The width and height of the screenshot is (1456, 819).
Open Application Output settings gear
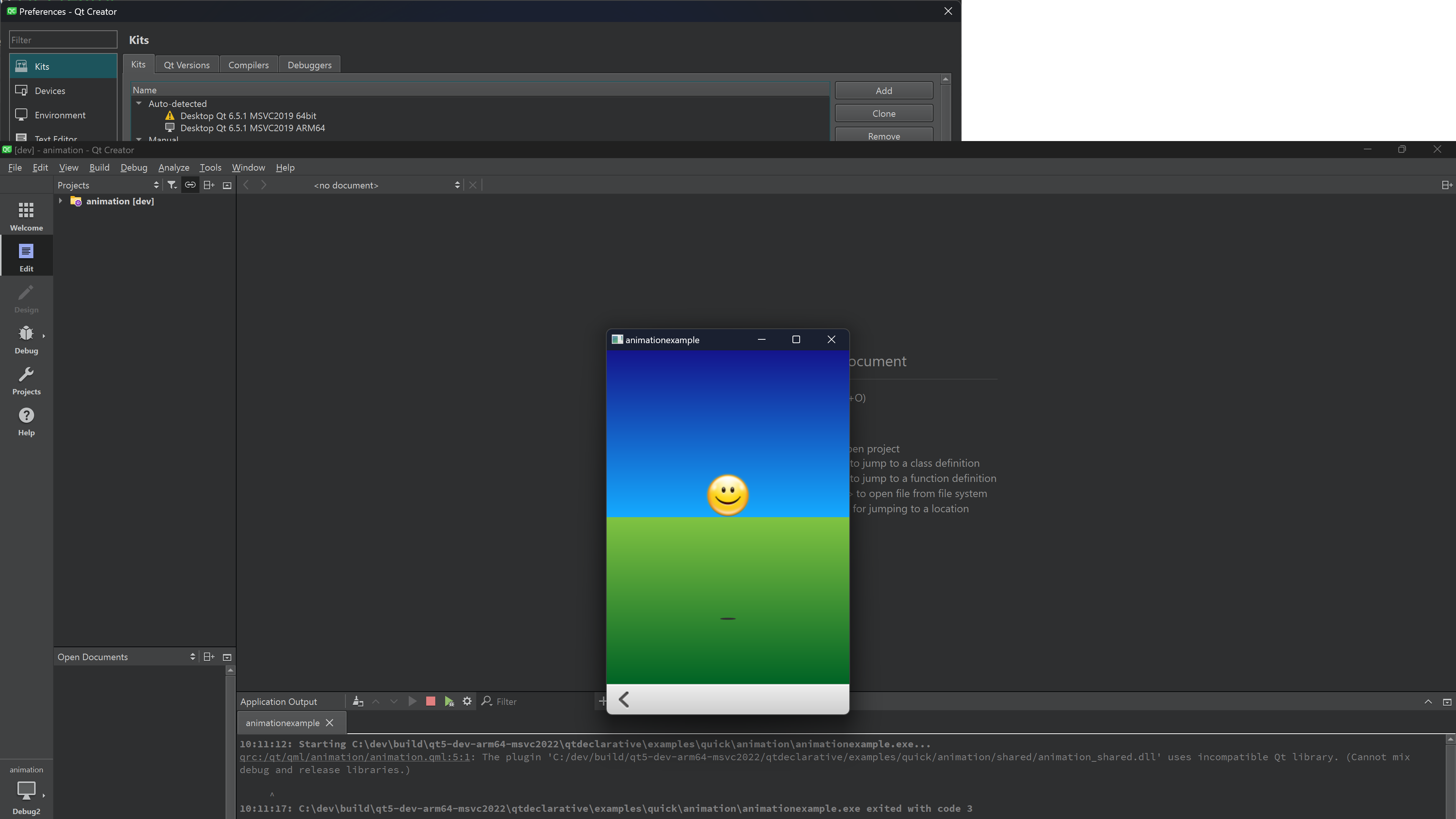pyautogui.click(x=467, y=701)
